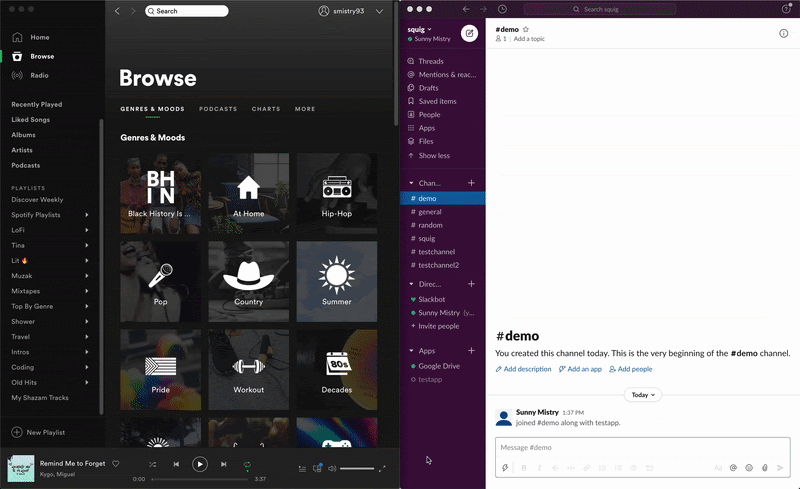Screen dimensions: 800x489
Task: Like the song Remind Me to Forget
Action: coord(116,463)
